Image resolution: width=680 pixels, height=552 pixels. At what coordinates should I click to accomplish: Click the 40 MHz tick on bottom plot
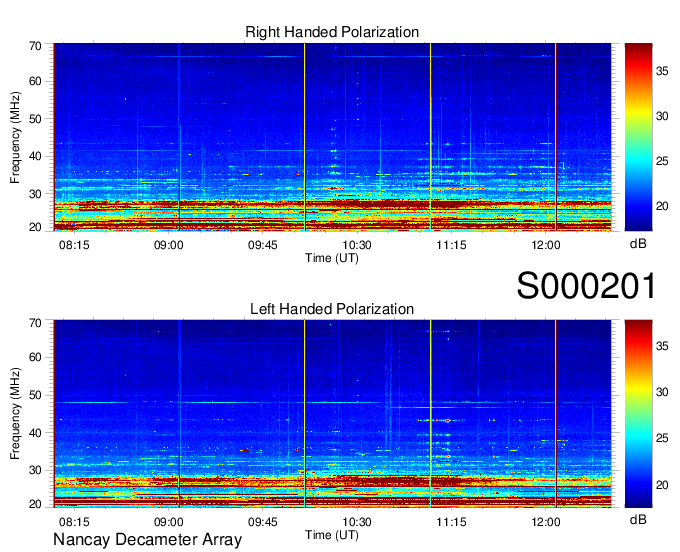coord(35,433)
